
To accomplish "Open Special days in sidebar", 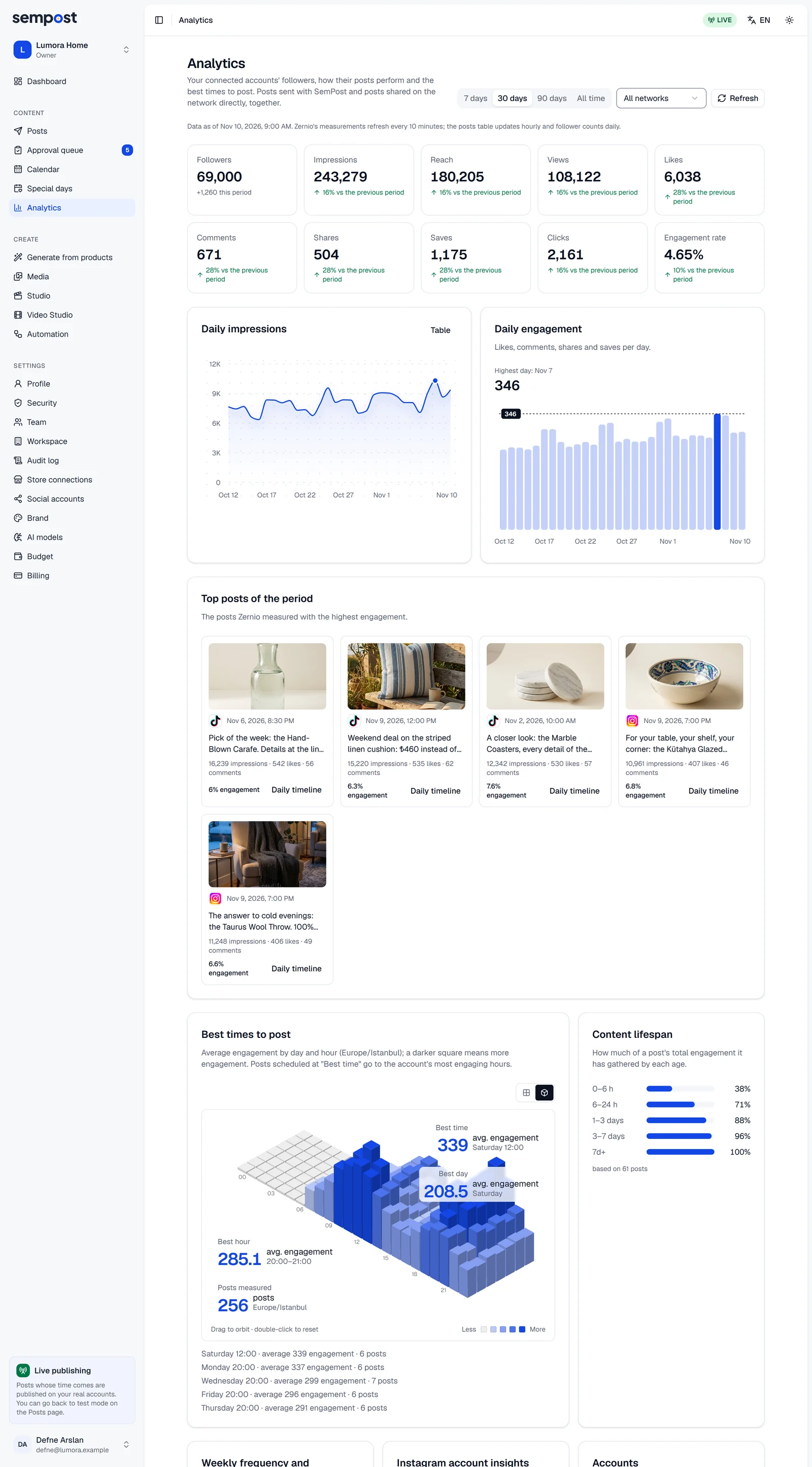I will coord(72,188).
